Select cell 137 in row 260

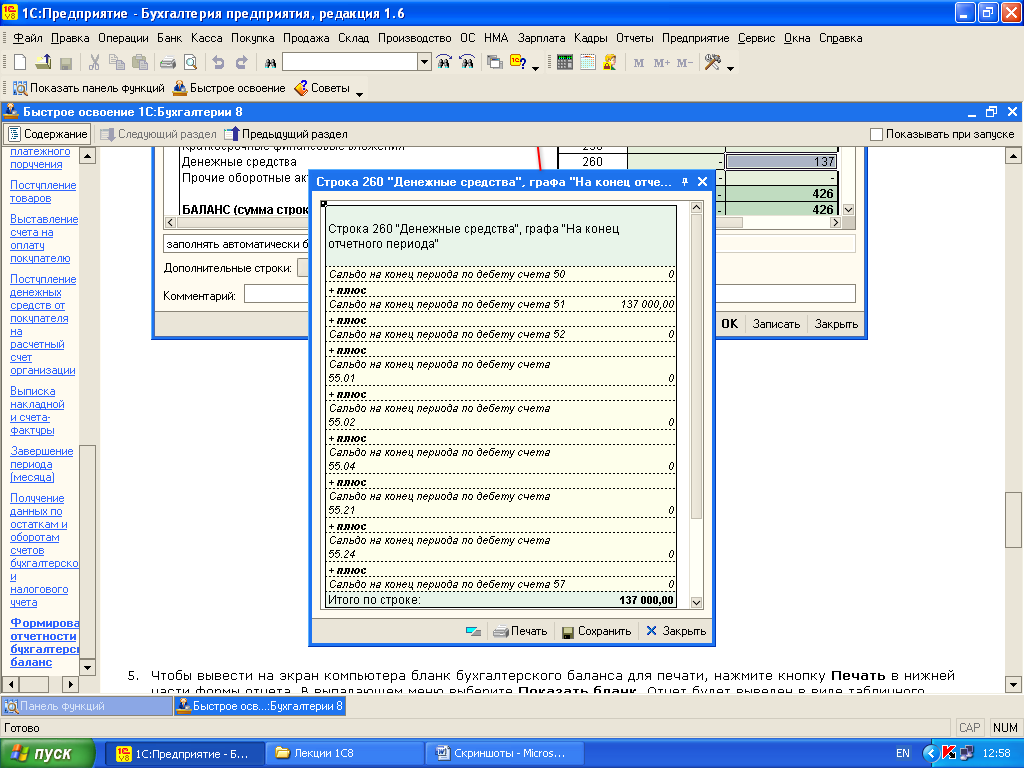781,161
